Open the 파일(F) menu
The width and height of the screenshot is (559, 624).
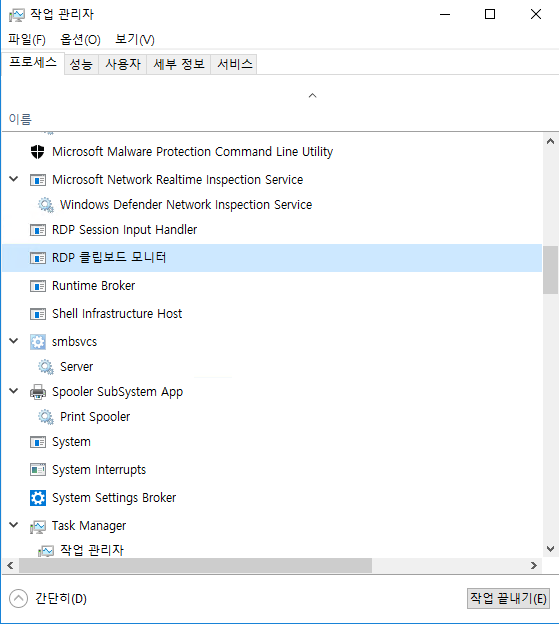pyautogui.click(x=27, y=39)
